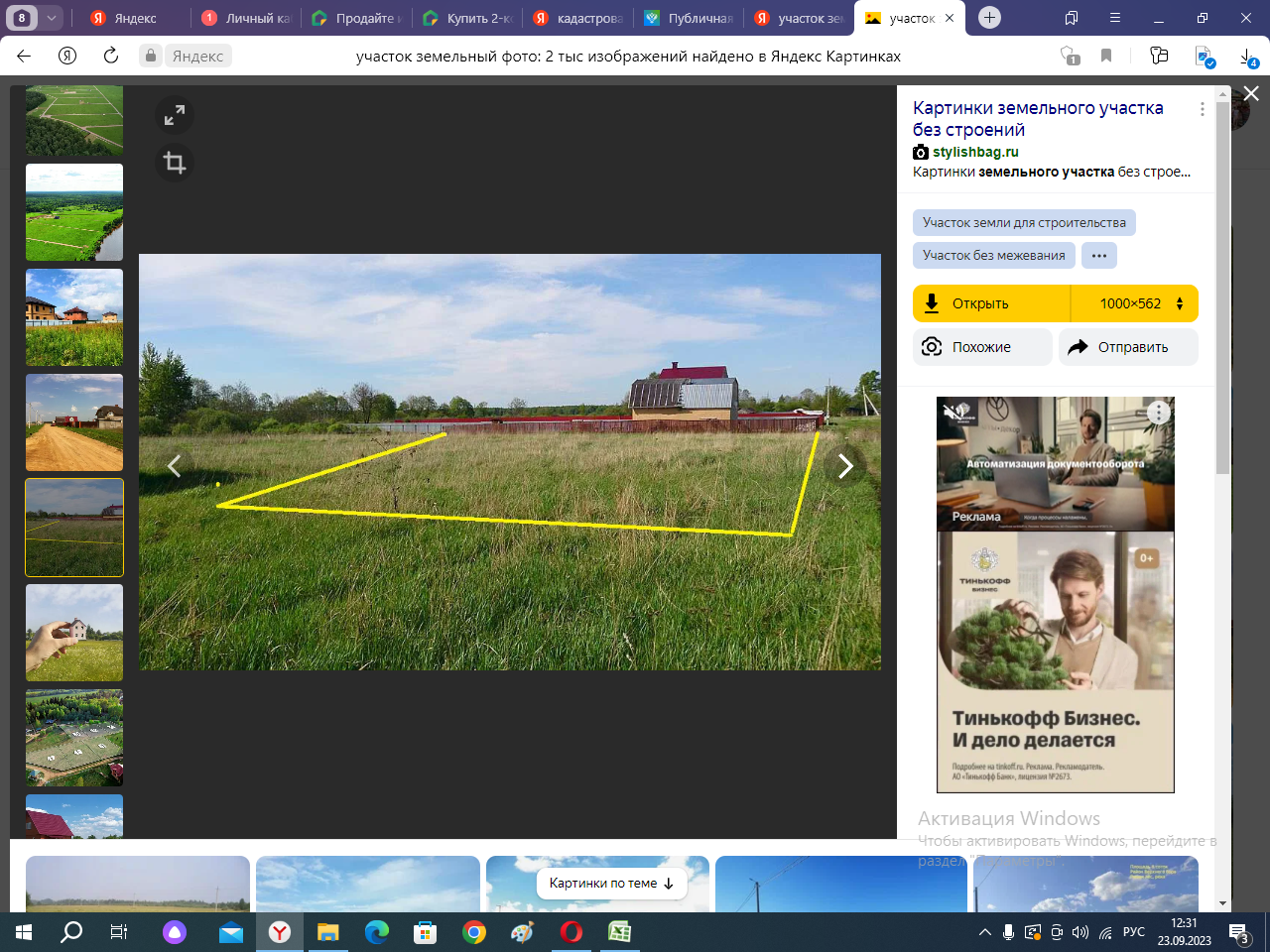Open the browser main menu
The width and height of the screenshot is (1270, 952).
1115,18
